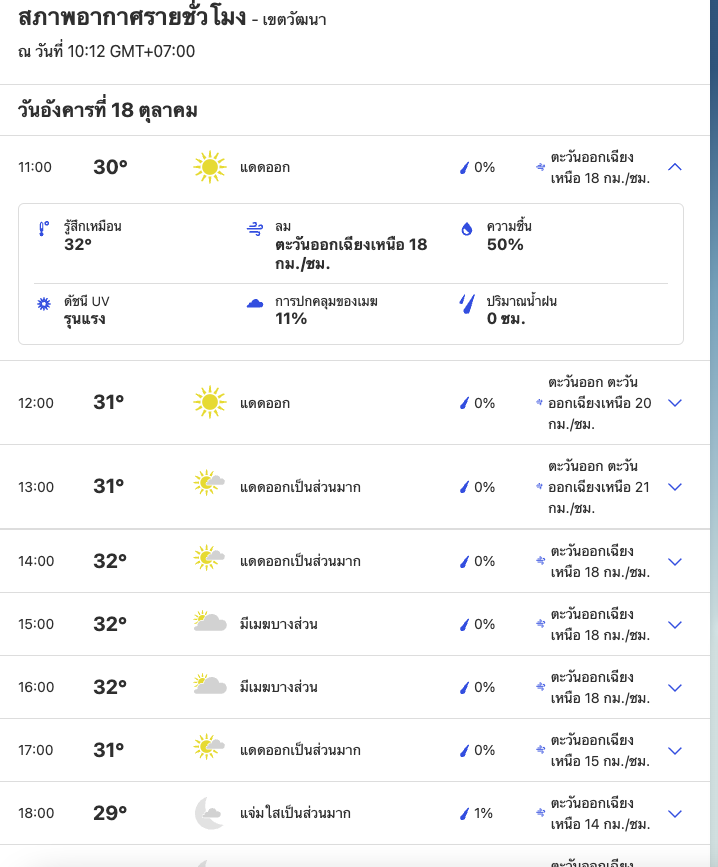
Task: Click the partly cloudy icon at 15:00
Action: tap(209, 624)
